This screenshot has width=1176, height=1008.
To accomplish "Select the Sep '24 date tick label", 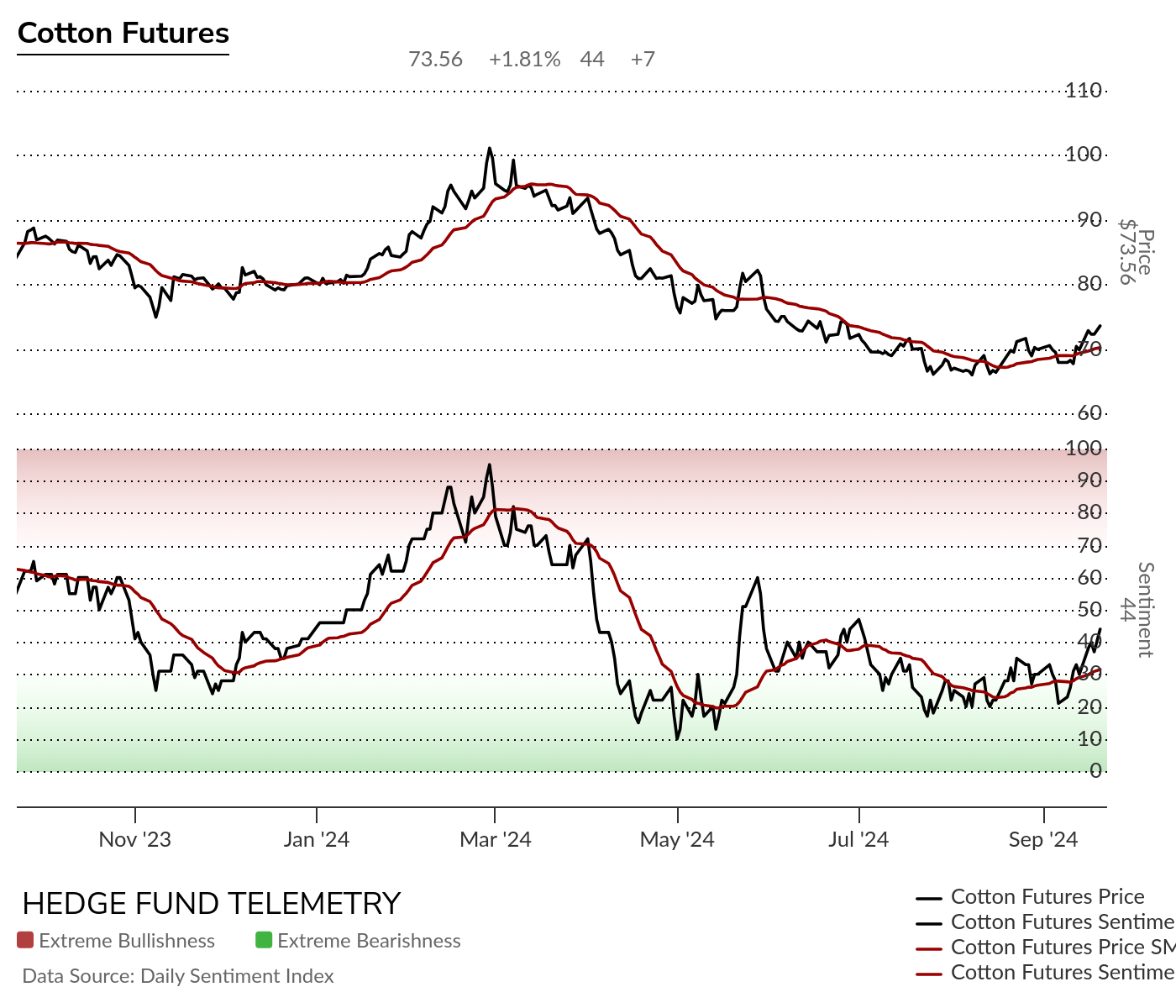I will [x=1043, y=839].
